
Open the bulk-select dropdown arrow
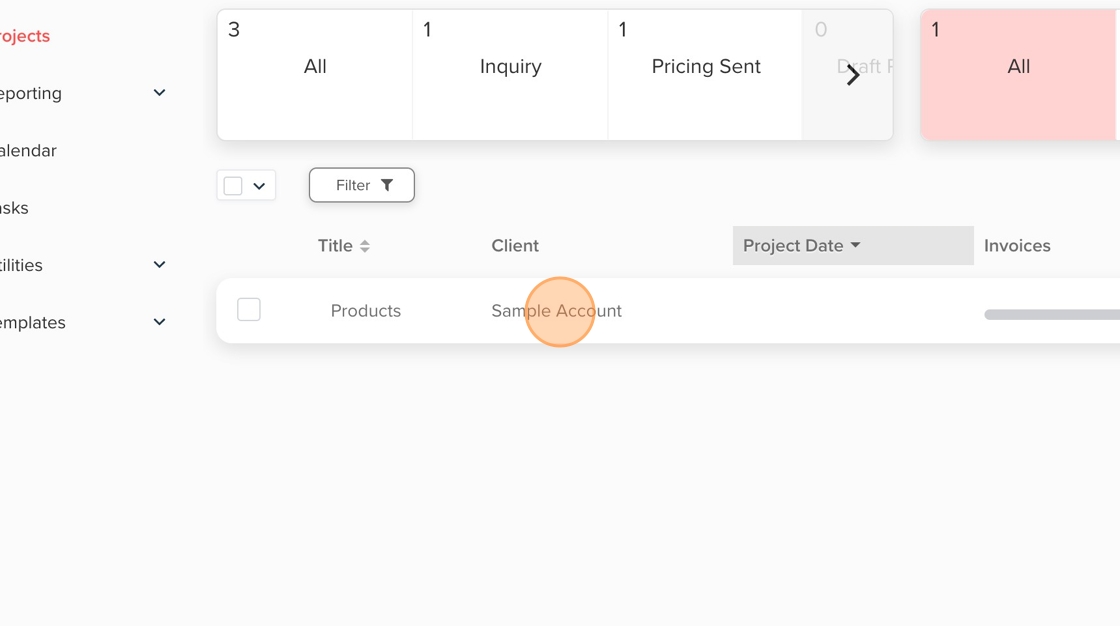[259, 186]
